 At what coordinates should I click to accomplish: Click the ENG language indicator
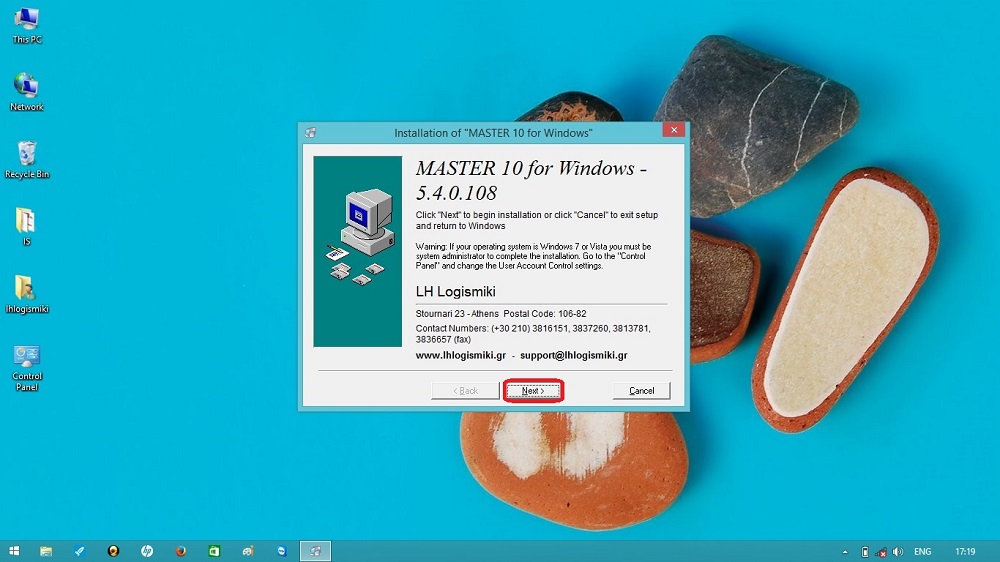pos(922,552)
